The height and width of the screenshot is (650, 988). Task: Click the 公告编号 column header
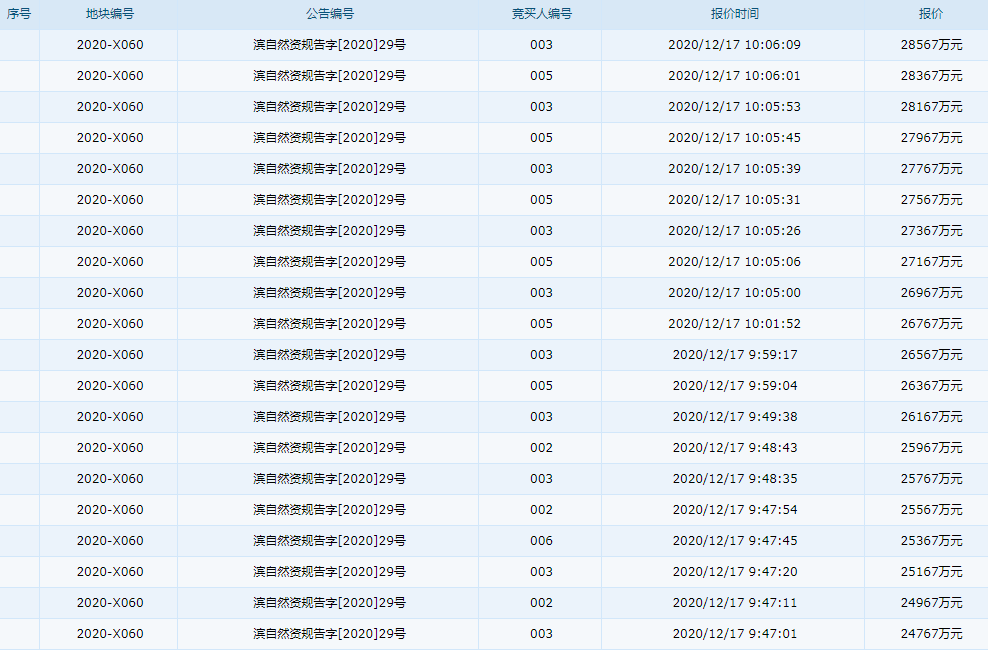pyautogui.click(x=328, y=14)
